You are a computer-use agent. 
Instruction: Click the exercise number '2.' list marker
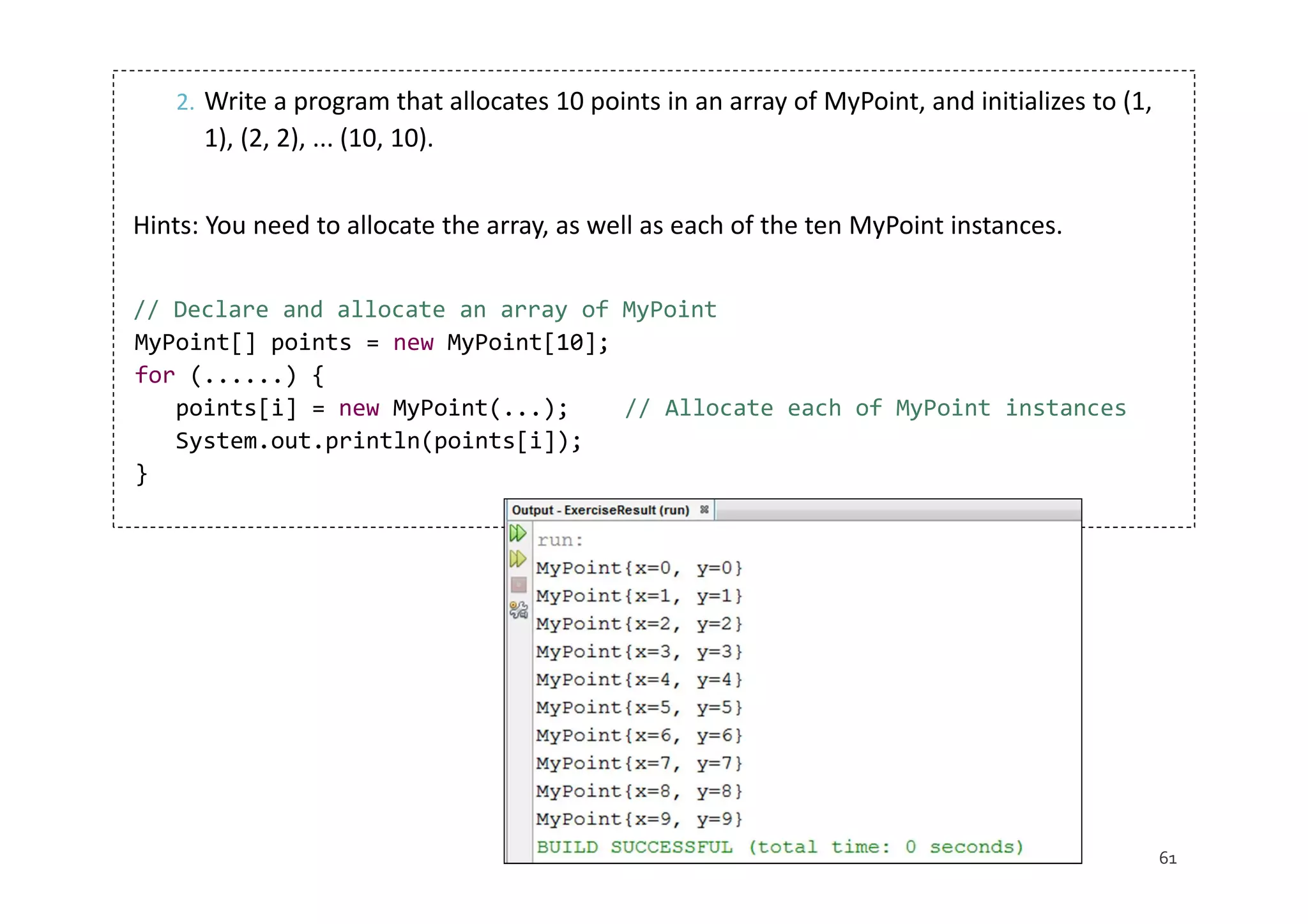(x=185, y=102)
